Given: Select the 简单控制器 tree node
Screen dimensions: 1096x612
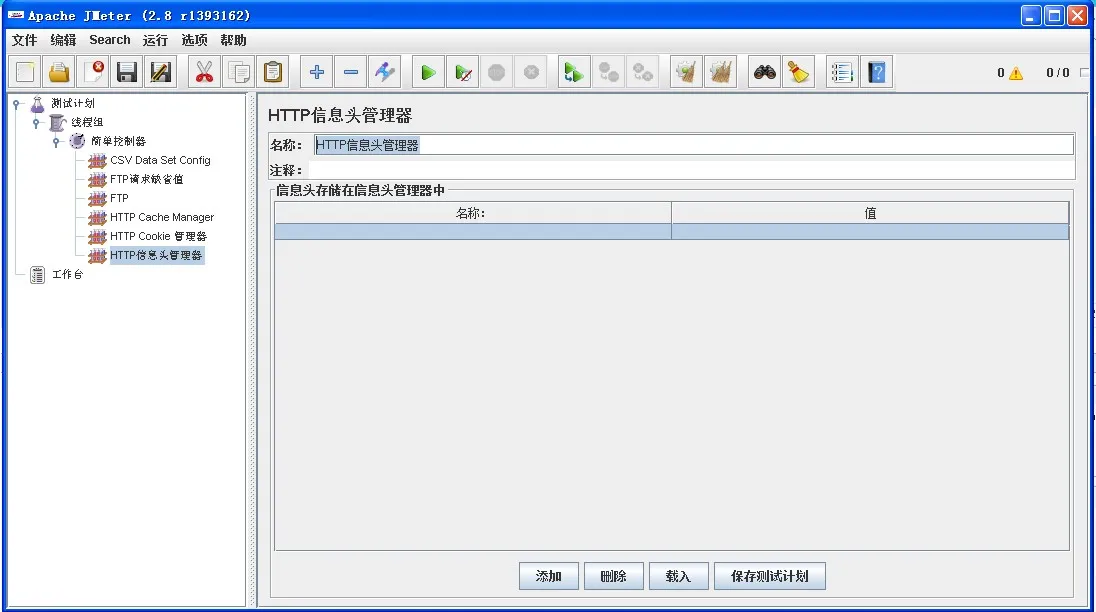Looking at the screenshot, I should [x=118, y=141].
